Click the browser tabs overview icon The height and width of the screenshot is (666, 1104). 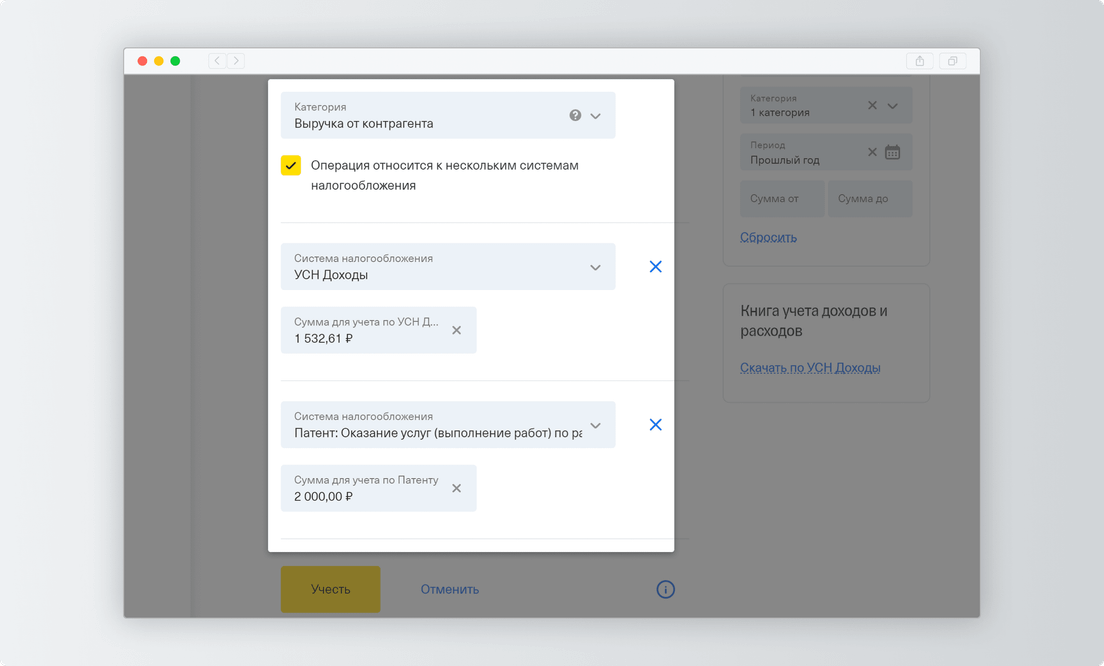click(952, 61)
